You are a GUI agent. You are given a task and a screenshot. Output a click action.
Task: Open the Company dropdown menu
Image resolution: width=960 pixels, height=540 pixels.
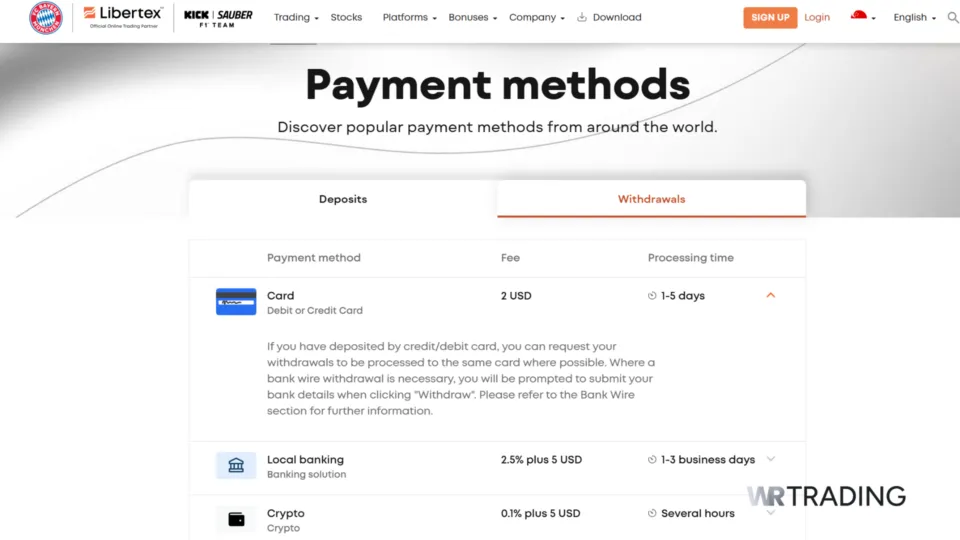pyautogui.click(x=537, y=17)
